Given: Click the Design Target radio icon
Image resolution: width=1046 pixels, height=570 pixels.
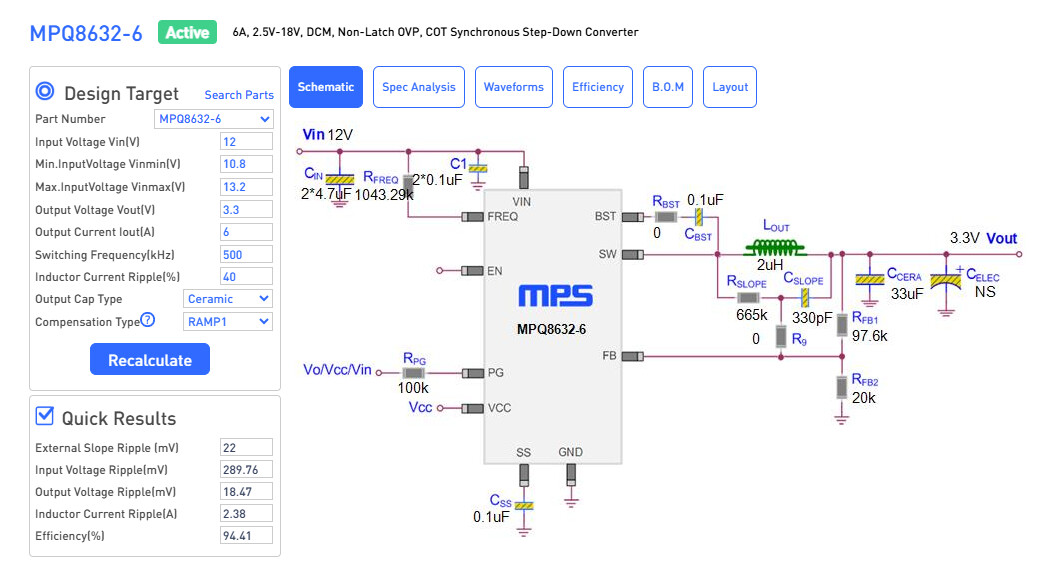Looking at the screenshot, I should point(45,92).
